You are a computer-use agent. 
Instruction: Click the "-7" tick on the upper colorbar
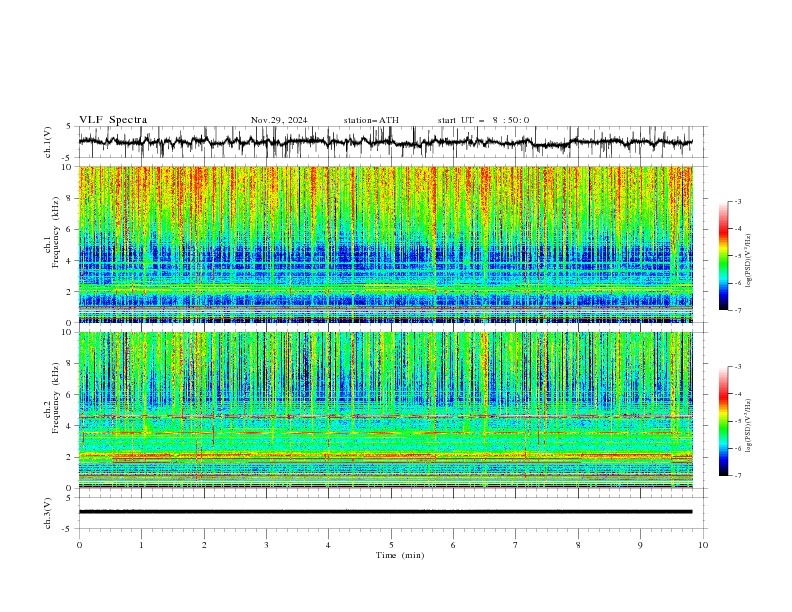tap(738, 310)
